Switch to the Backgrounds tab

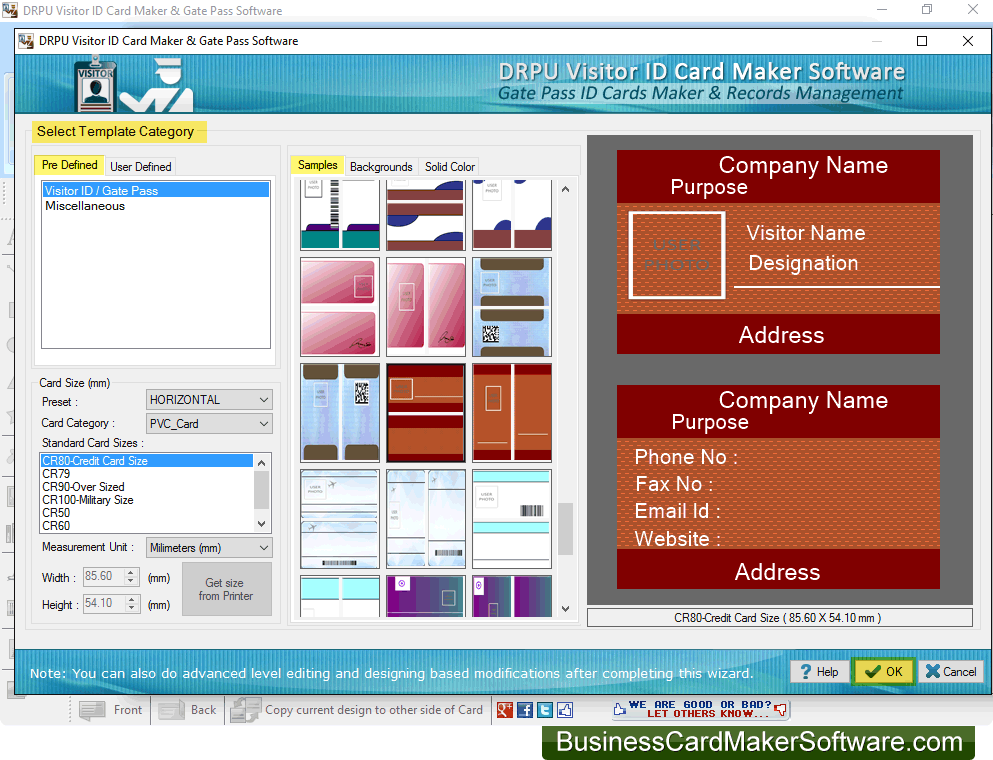coord(381,167)
